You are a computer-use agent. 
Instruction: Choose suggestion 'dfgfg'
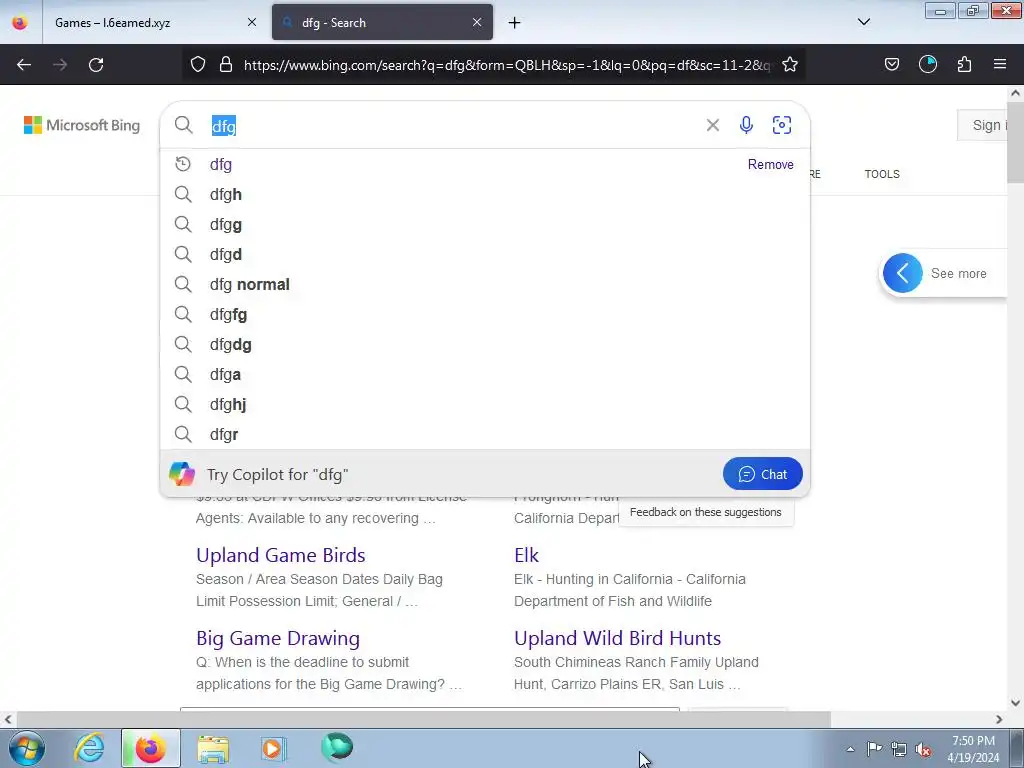point(485,314)
